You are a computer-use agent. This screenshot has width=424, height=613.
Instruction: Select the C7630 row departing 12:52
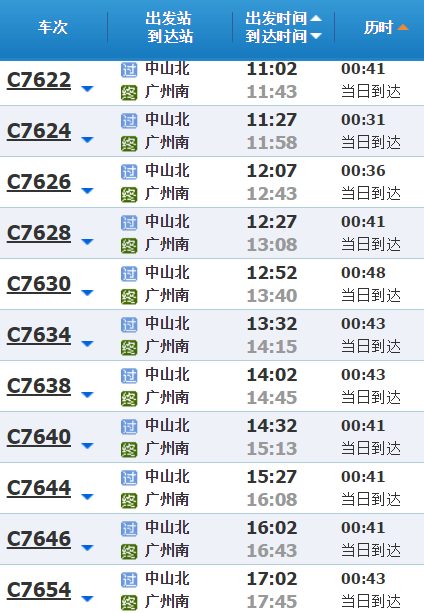(212, 284)
